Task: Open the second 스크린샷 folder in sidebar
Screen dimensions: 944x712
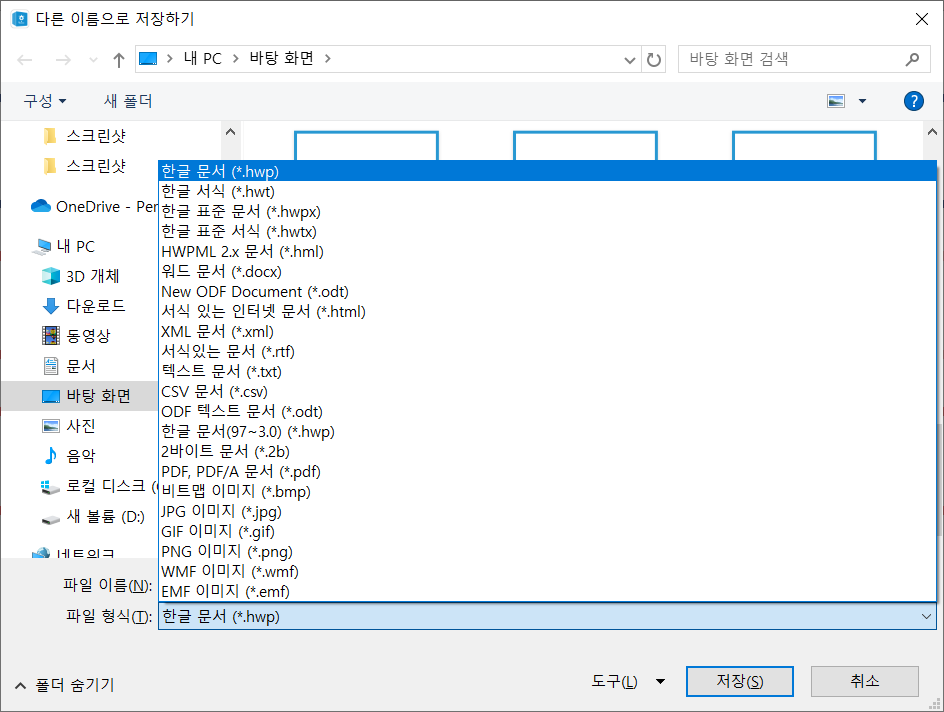Action: click(84, 166)
